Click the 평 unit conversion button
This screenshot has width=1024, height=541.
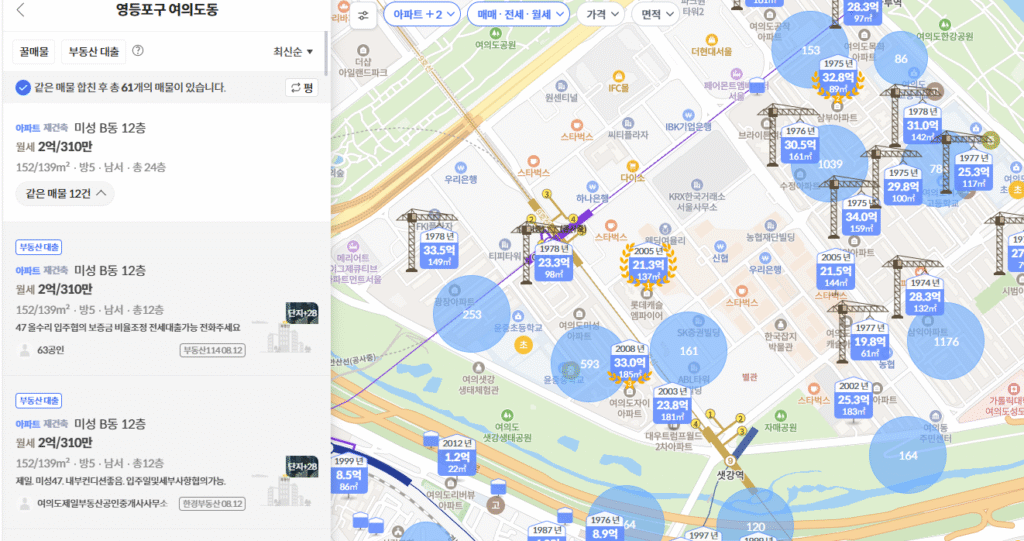pos(302,88)
